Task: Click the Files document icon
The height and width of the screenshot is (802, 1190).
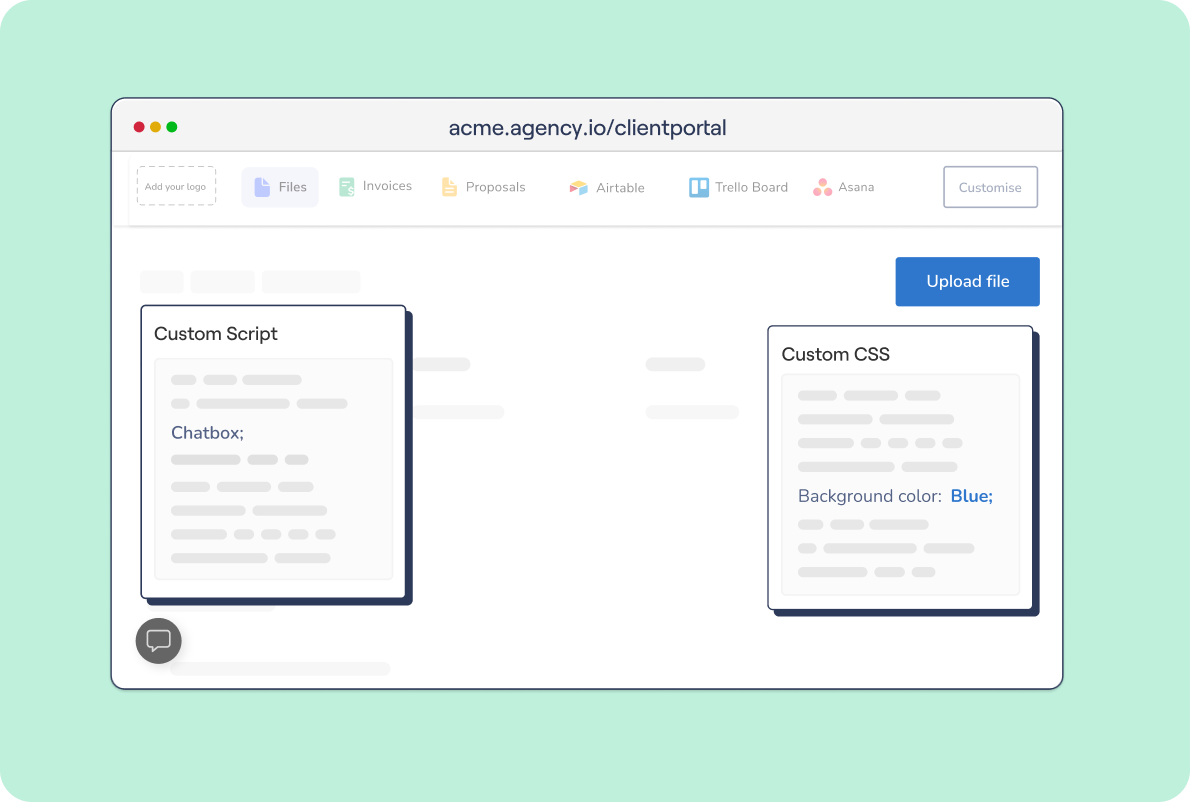Action: pyautogui.click(x=262, y=186)
